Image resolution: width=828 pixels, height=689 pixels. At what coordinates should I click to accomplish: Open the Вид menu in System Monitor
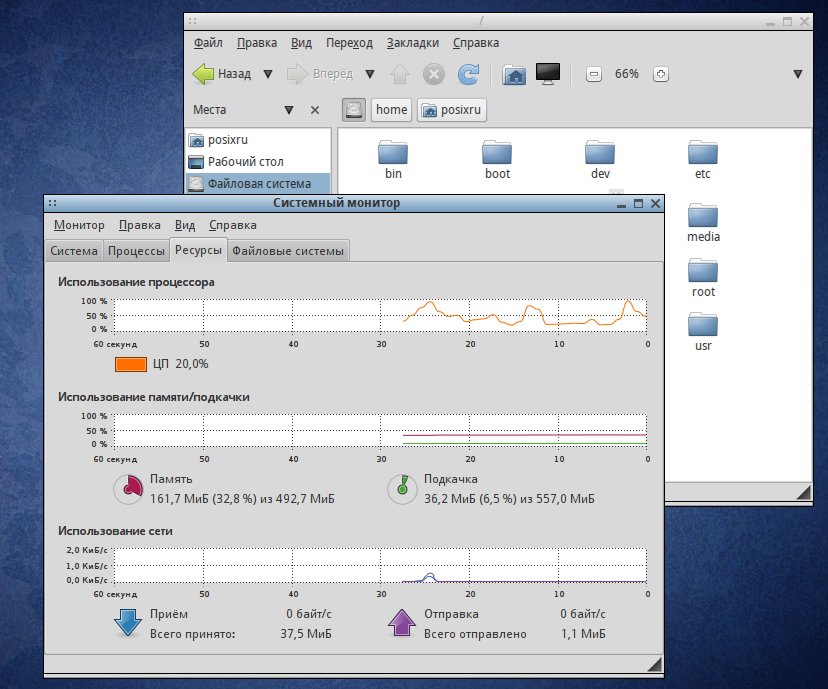[185, 225]
